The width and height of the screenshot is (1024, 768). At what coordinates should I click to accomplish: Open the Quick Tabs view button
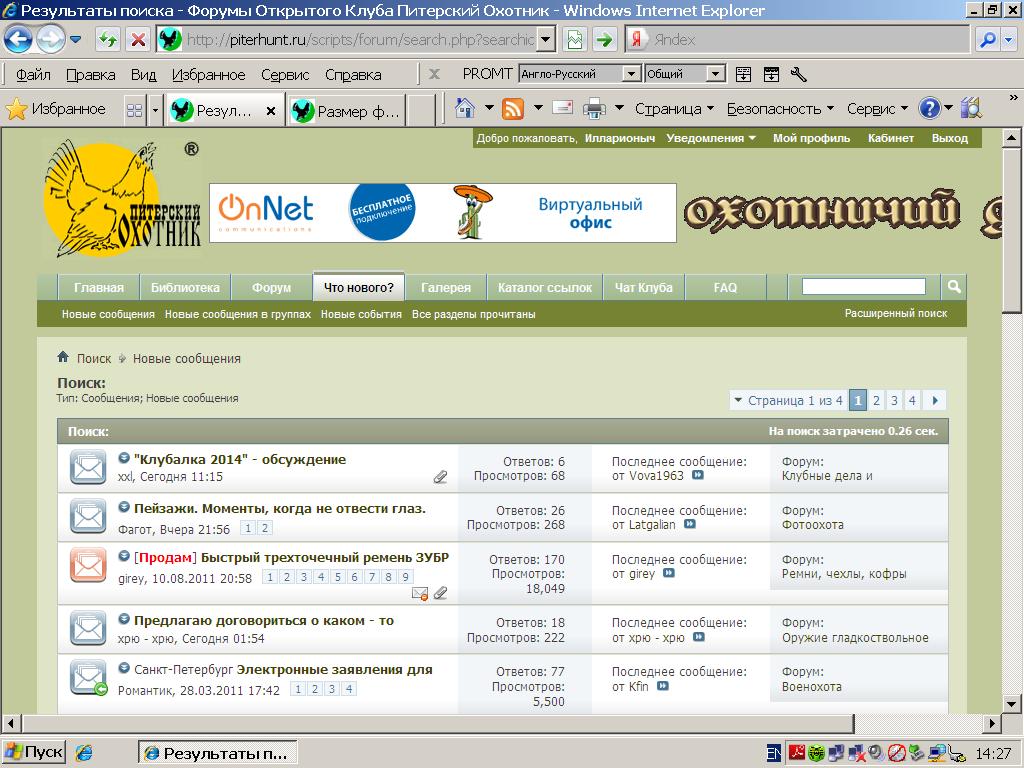[x=134, y=110]
